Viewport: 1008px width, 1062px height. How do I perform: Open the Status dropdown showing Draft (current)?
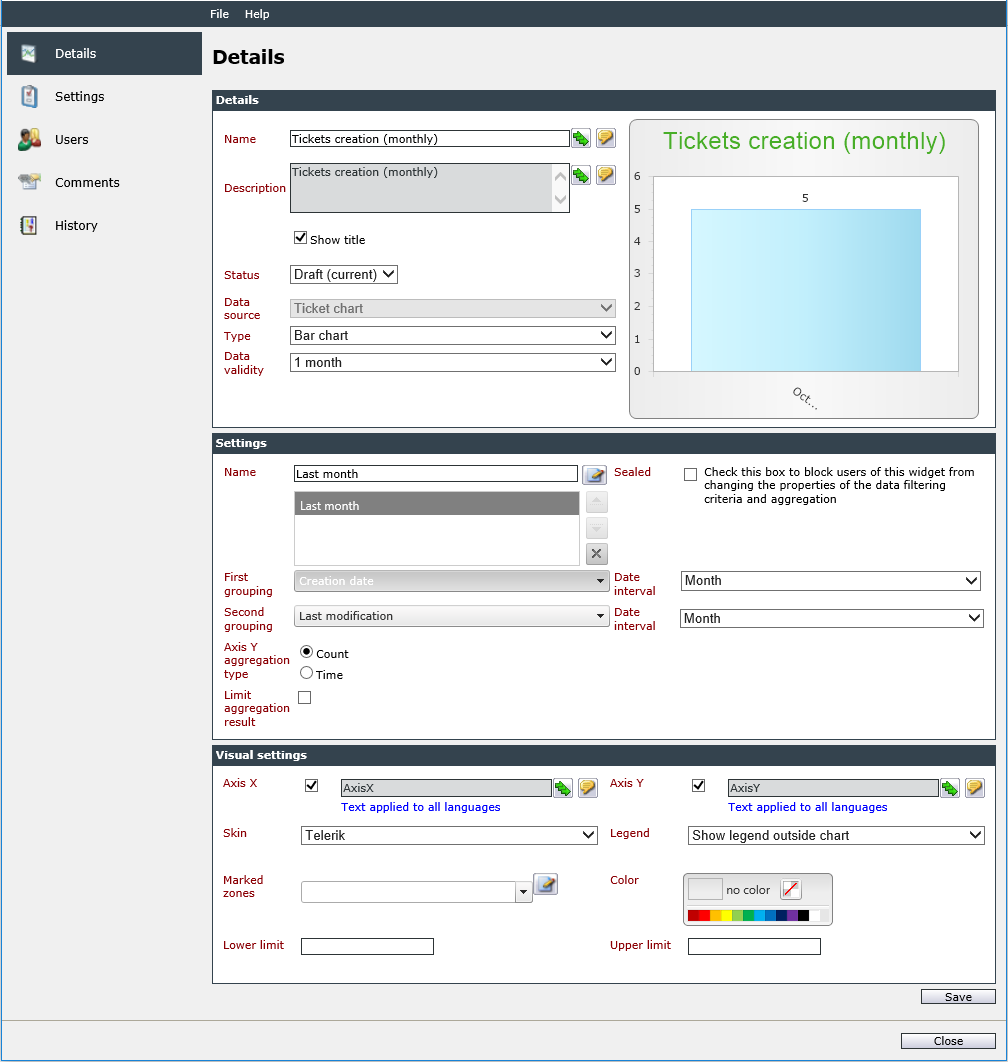tap(343, 274)
